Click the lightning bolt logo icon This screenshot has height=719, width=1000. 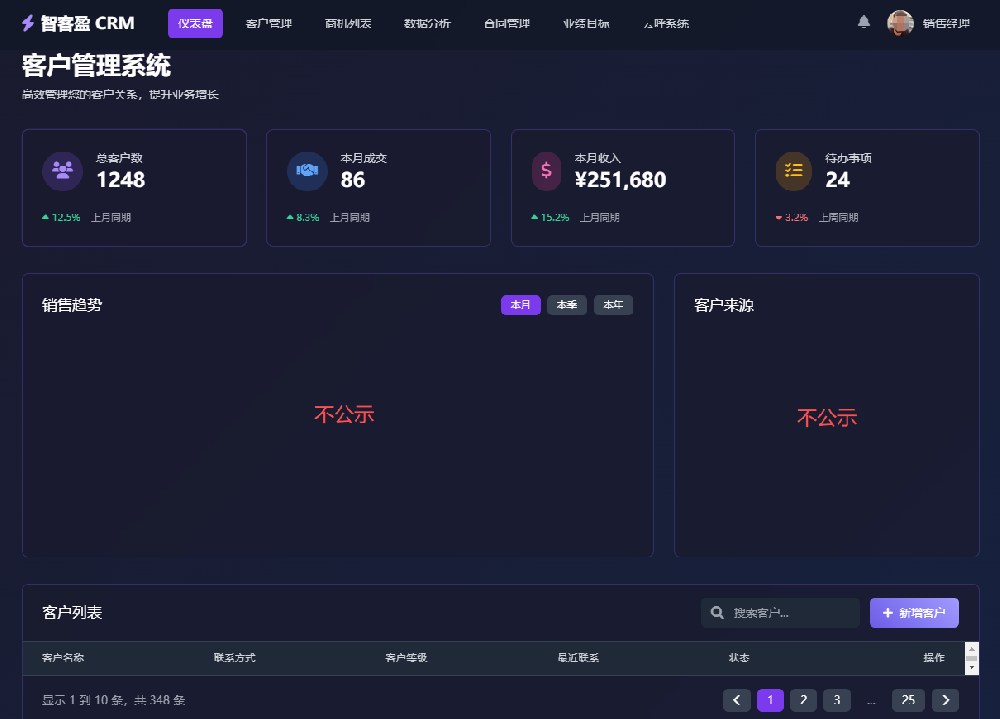tap(28, 23)
